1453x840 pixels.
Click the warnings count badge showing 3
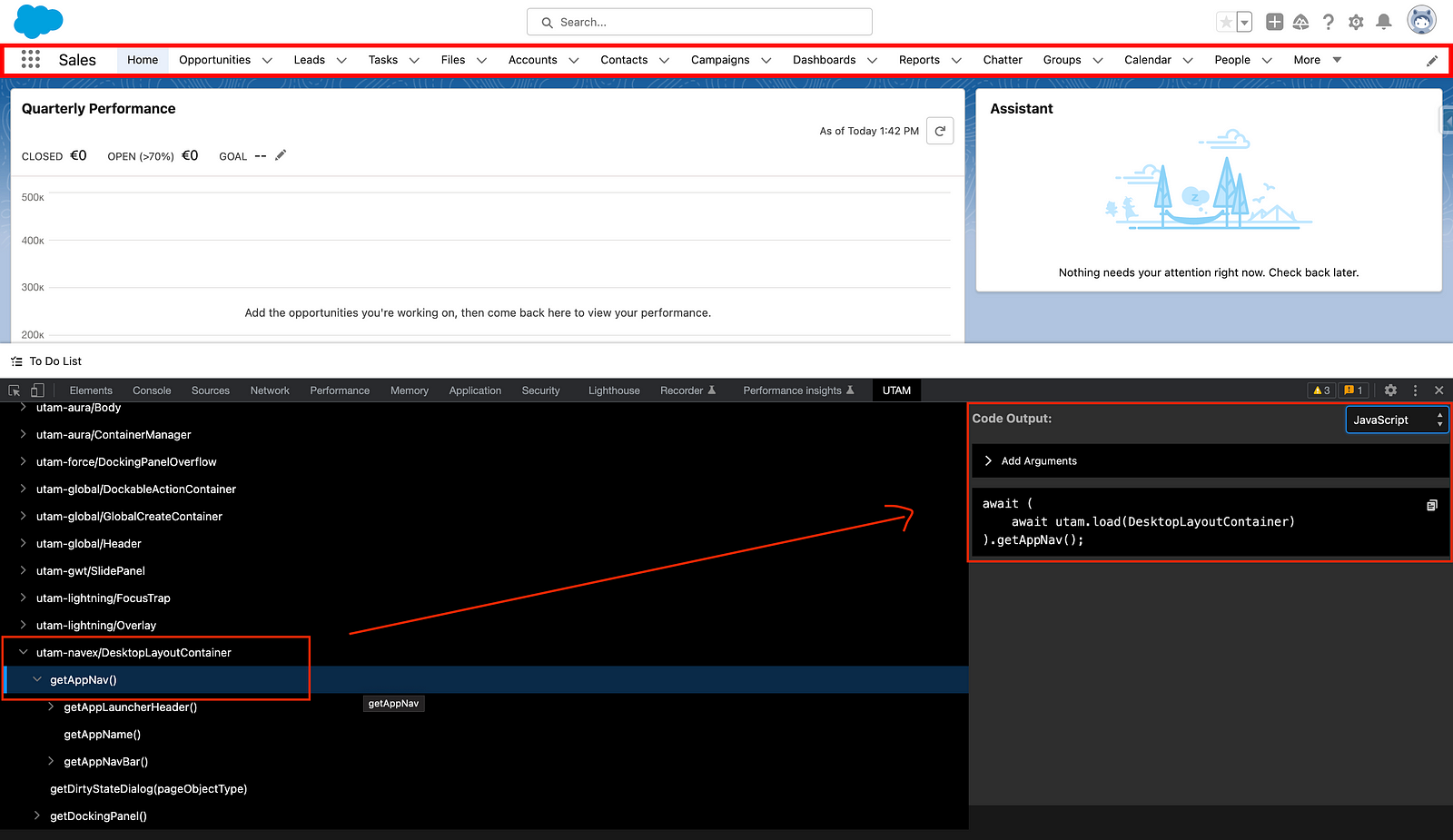click(x=1321, y=390)
